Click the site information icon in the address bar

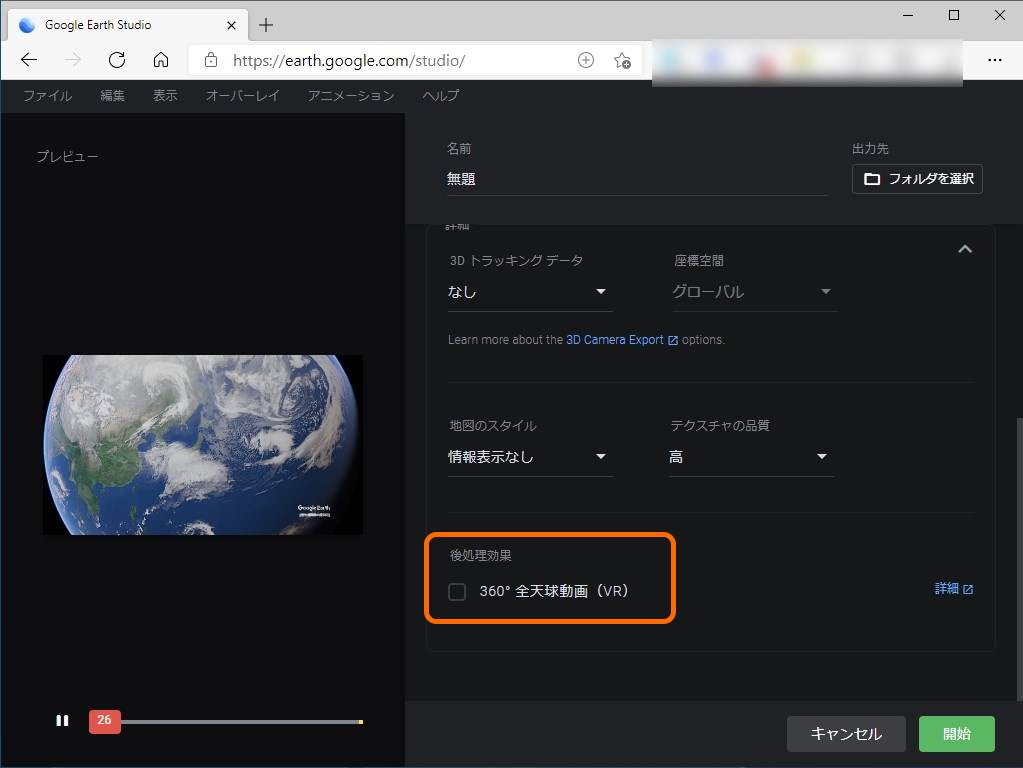point(210,60)
